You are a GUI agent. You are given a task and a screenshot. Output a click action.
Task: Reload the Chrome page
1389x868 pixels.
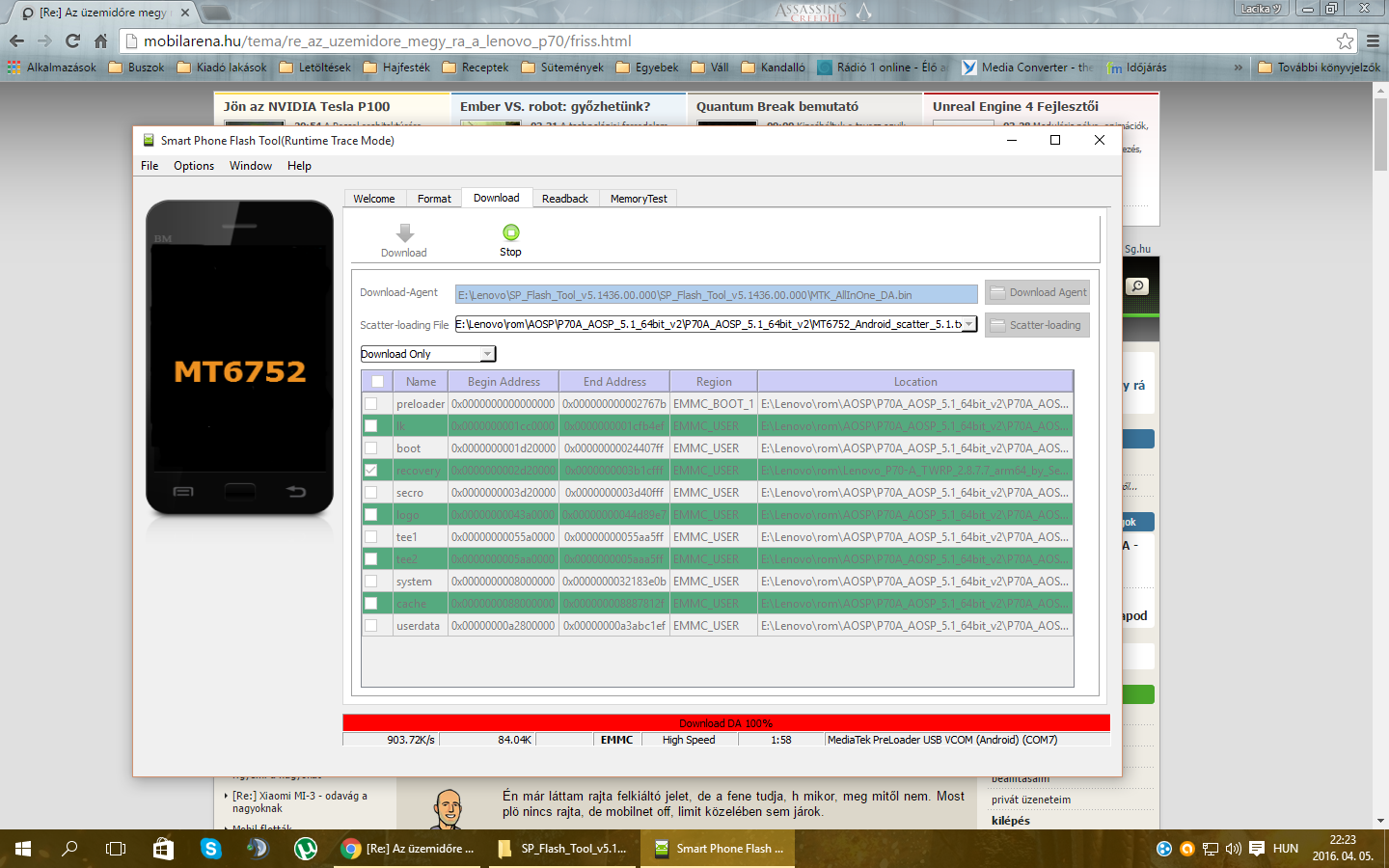click(x=72, y=41)
